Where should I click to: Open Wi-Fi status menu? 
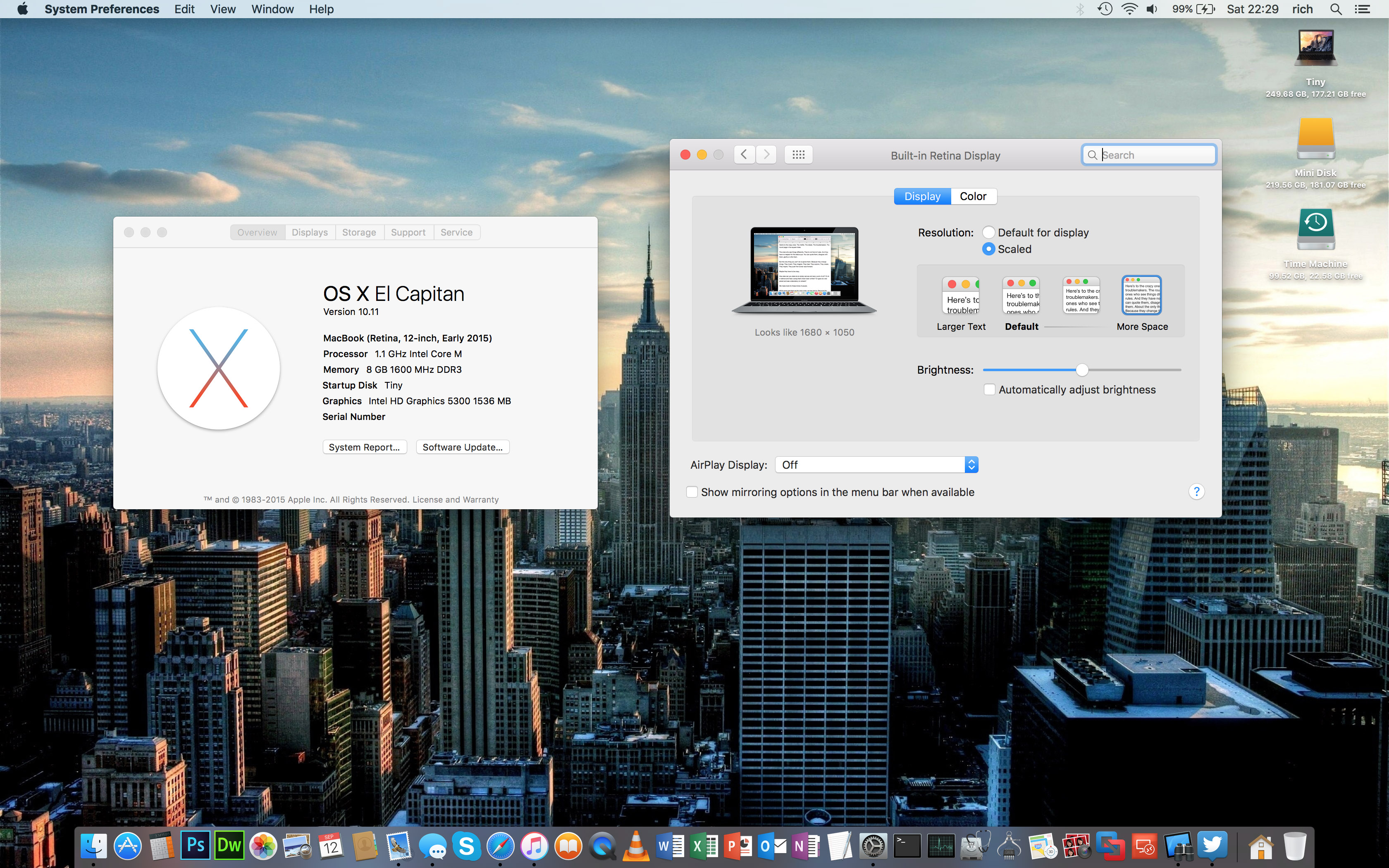click(x=1129, y=9)
